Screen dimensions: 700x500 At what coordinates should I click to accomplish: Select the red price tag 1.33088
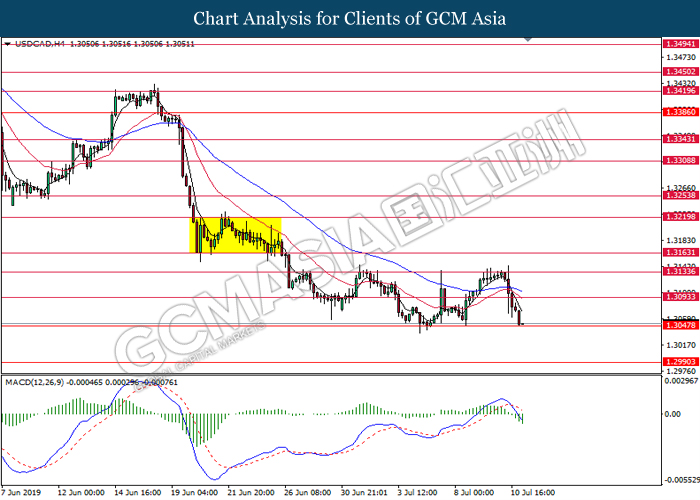(681, 161)
